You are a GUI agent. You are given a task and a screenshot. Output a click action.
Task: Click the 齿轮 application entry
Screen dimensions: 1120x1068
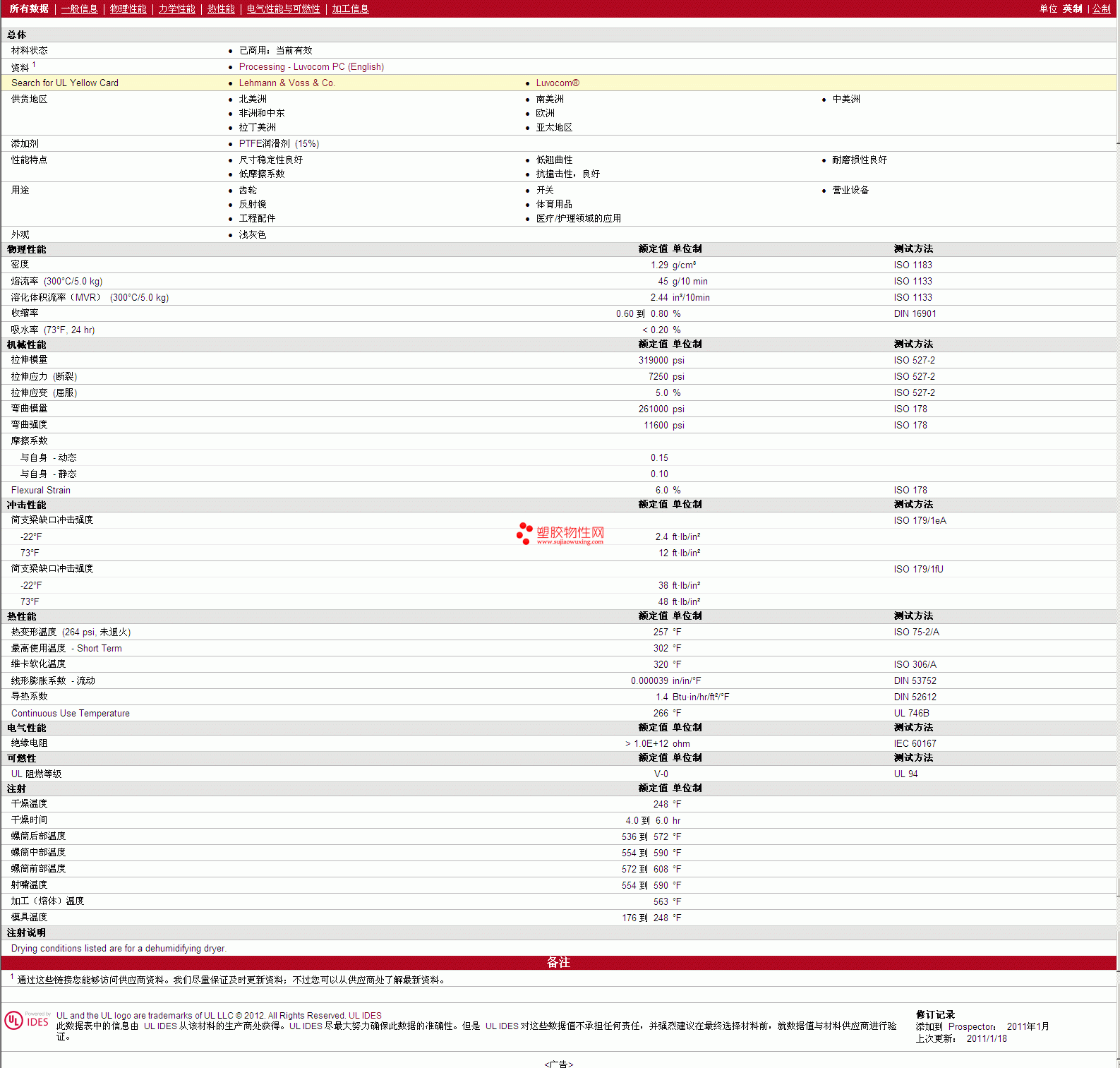coord(248,190)
